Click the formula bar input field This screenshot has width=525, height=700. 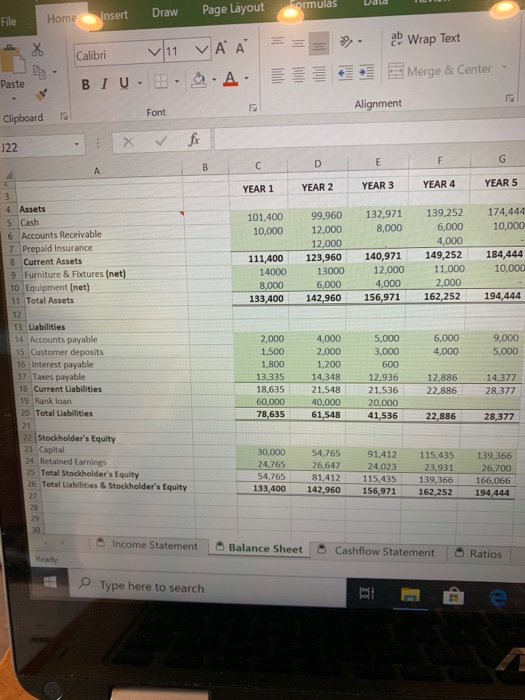click(369, 135)
